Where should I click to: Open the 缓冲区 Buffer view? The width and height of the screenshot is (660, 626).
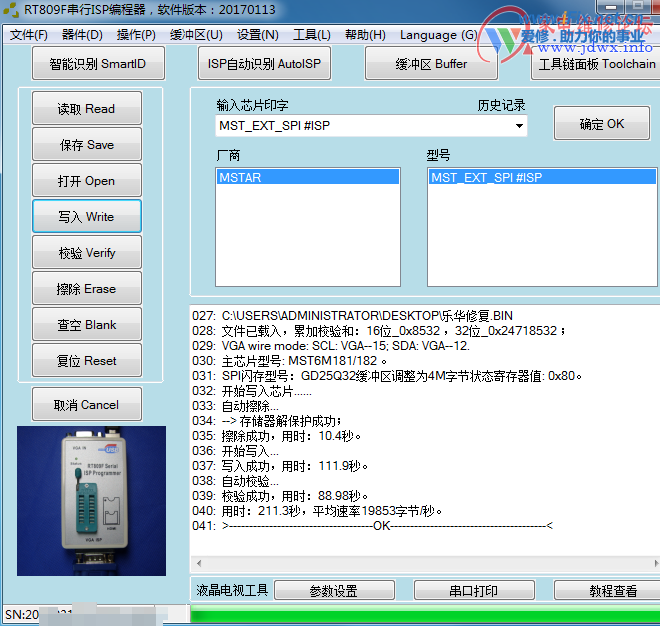click(431, 64)
